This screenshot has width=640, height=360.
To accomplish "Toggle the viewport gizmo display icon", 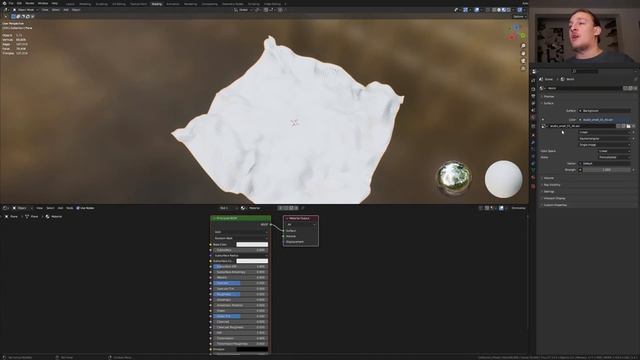I will tap(465, 10).
